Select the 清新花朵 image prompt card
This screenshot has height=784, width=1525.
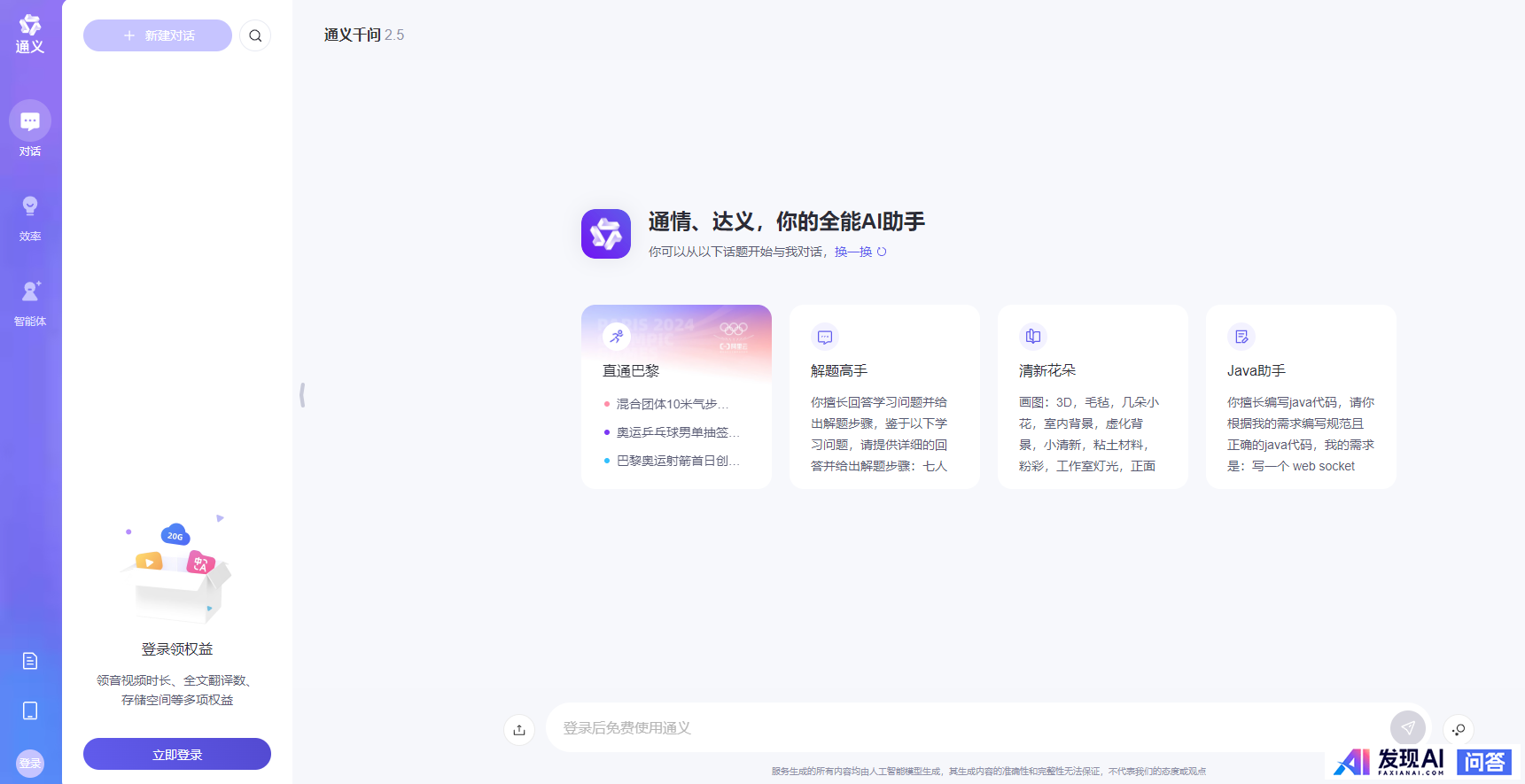pos(1093,397)
